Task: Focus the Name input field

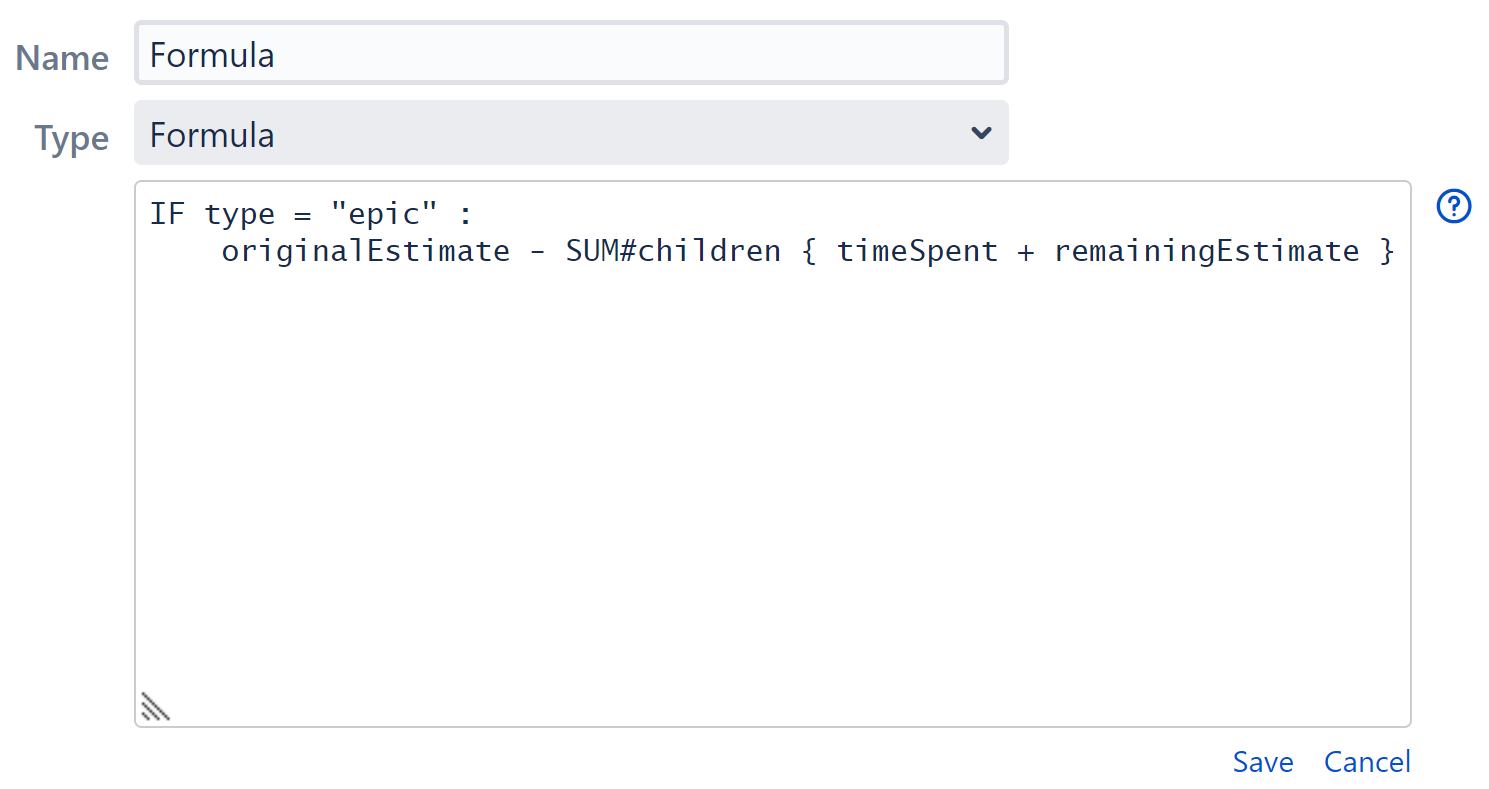Action: click(570, 54)
